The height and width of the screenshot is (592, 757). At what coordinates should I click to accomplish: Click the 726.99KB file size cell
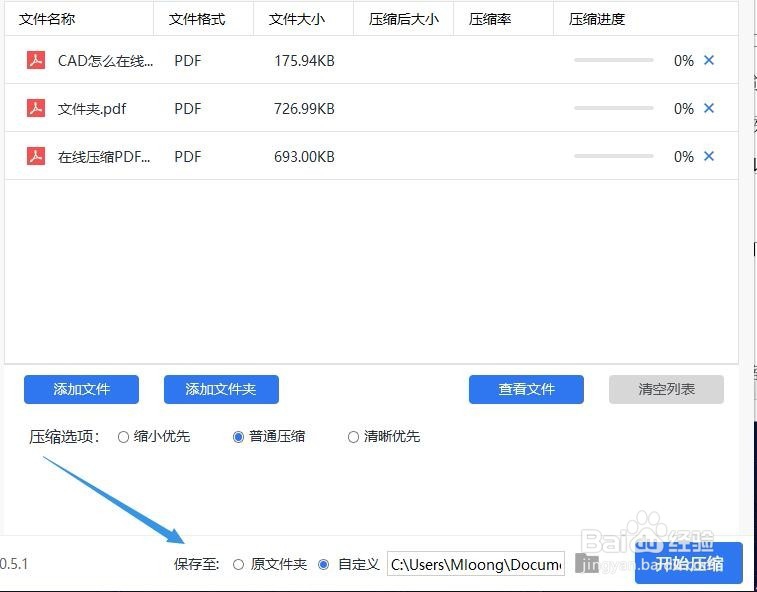(x=304, y=109)
